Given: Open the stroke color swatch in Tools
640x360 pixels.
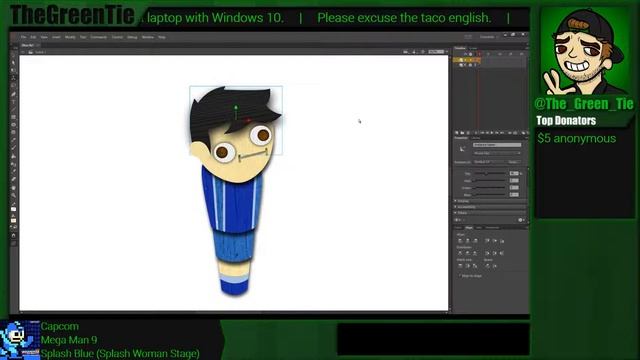Looking at the screenshot, I should pyautogui.click(x=13, y=209).
